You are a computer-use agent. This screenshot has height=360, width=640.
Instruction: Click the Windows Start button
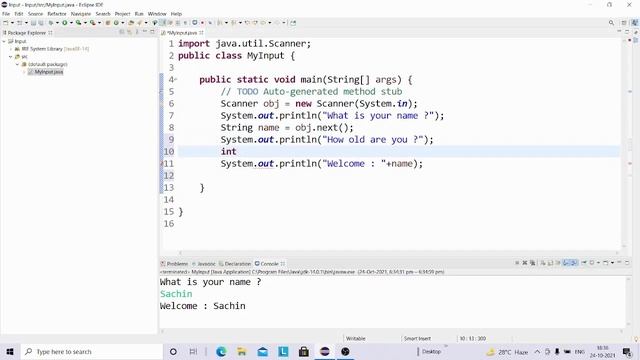pos(10,351)
